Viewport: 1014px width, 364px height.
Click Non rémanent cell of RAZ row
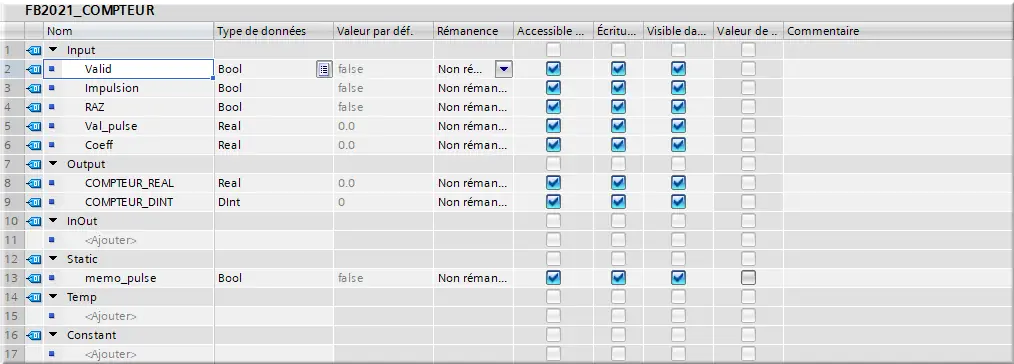[x=473, y=107]
